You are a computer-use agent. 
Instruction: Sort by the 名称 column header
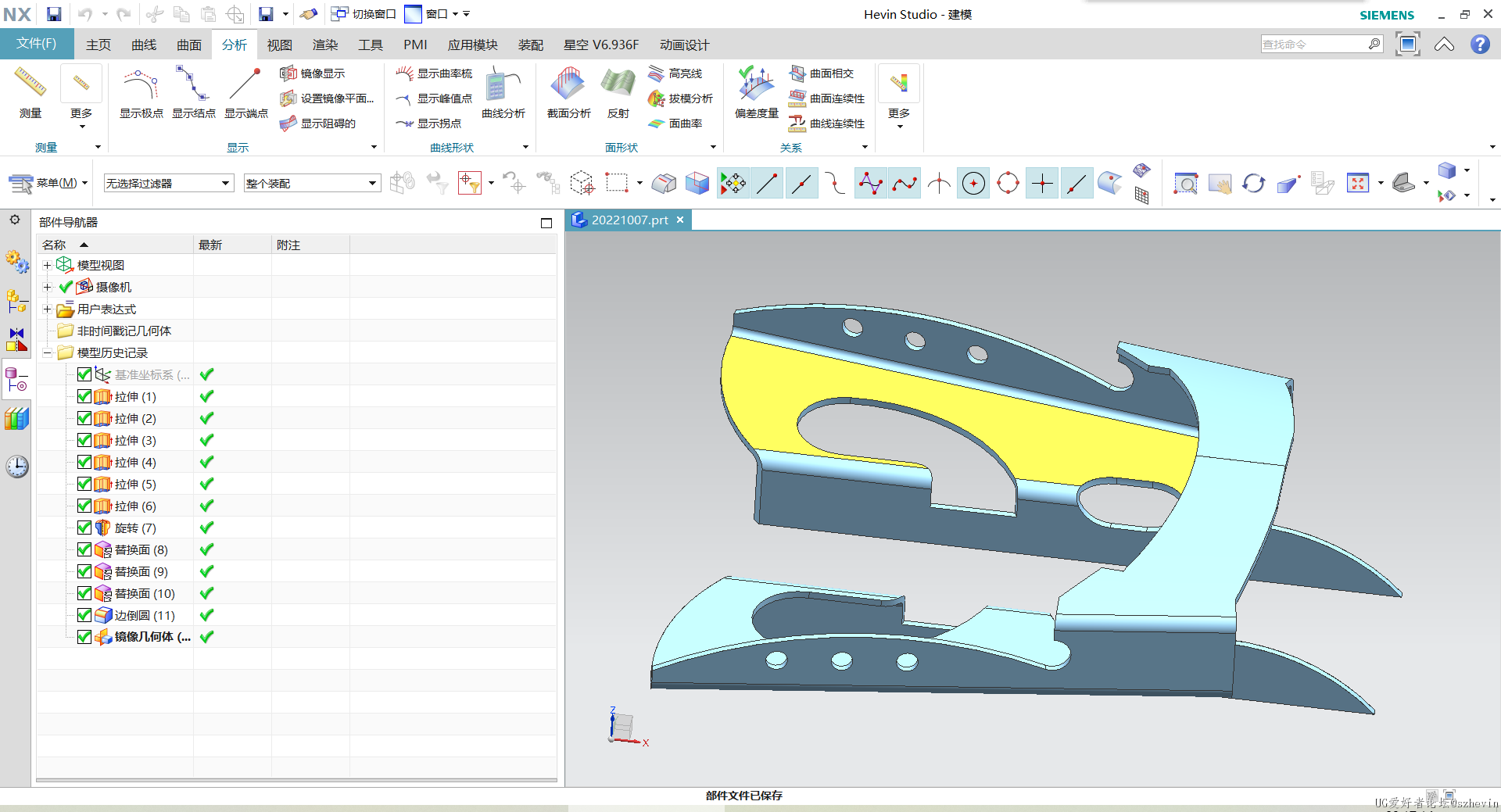click(x=114, y=245)
